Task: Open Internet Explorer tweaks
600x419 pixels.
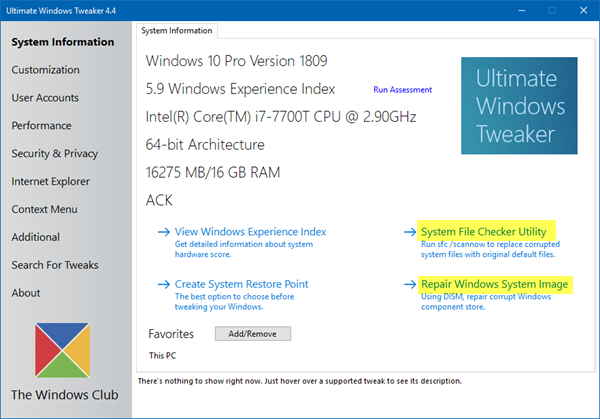Action: [51, 181]
